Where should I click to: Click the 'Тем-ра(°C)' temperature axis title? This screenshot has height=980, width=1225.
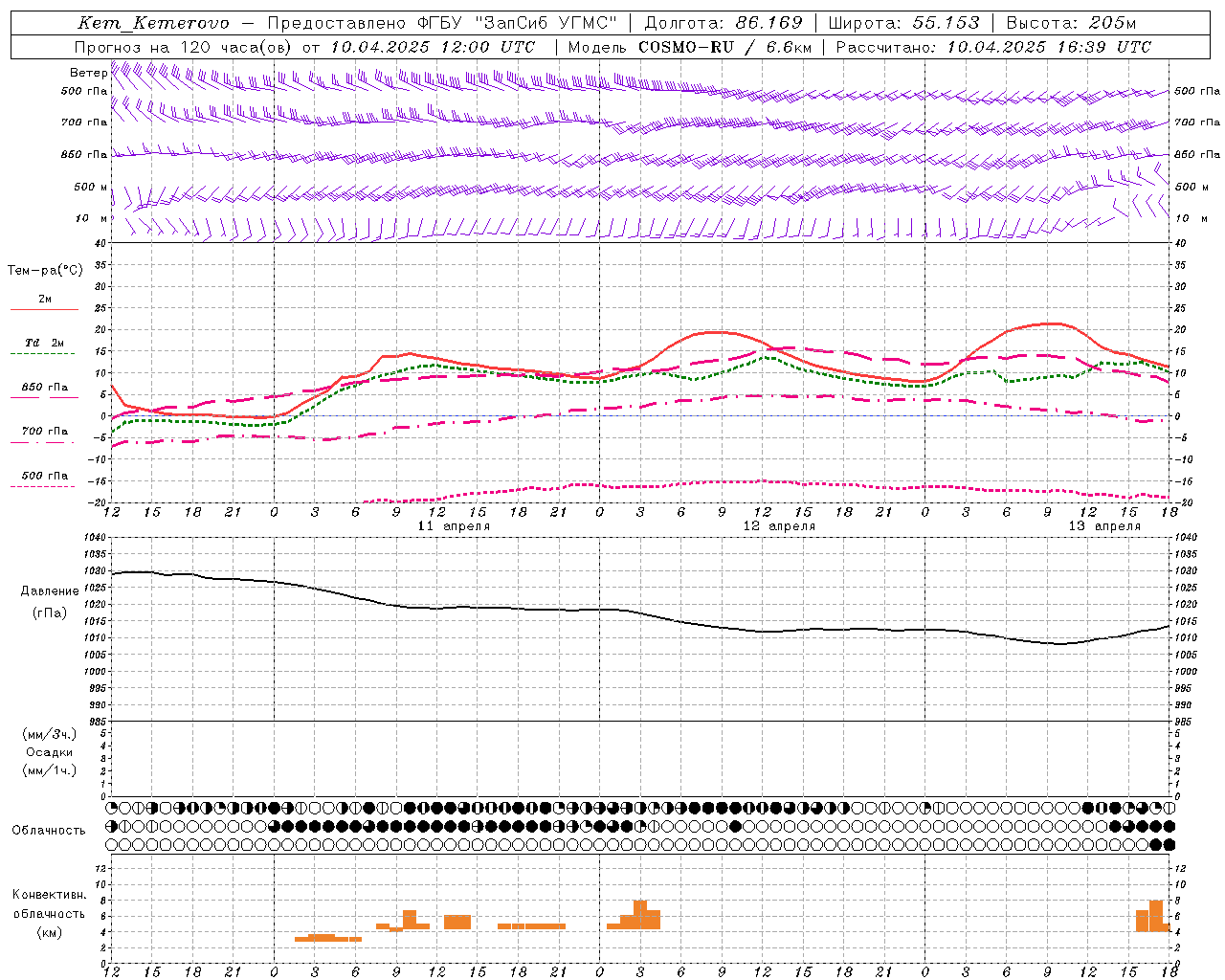pyautogui.click(x=45, y=271)
